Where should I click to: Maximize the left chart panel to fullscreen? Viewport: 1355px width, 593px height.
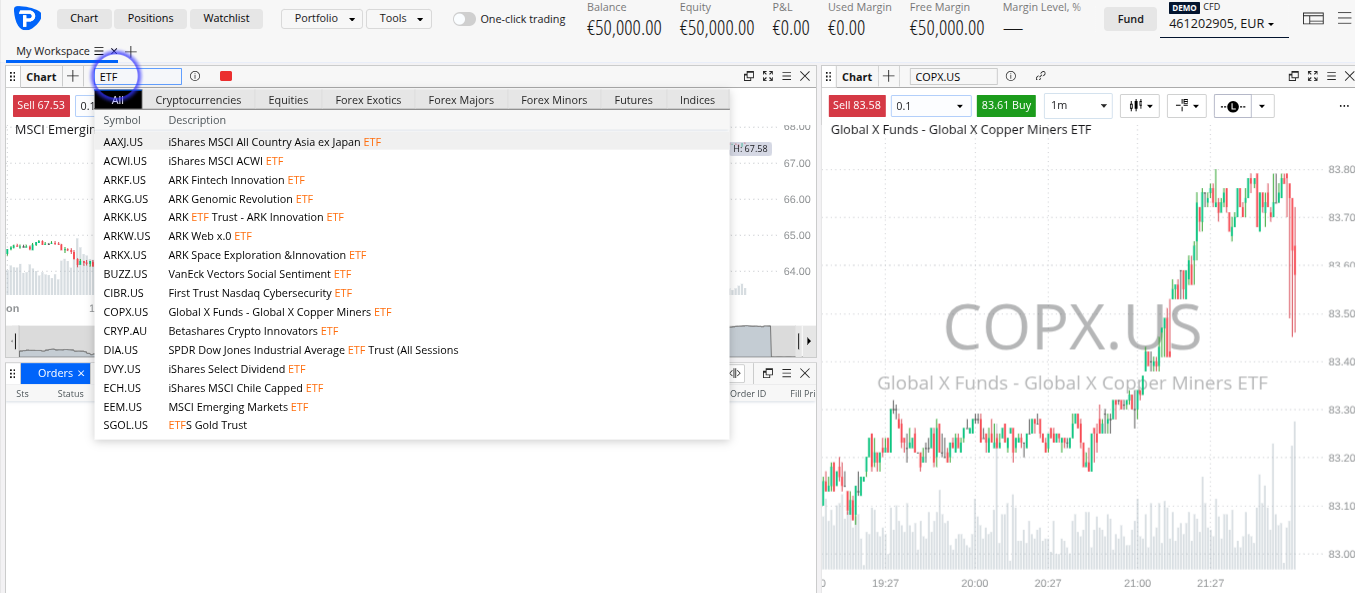click(x=768, y=76)
